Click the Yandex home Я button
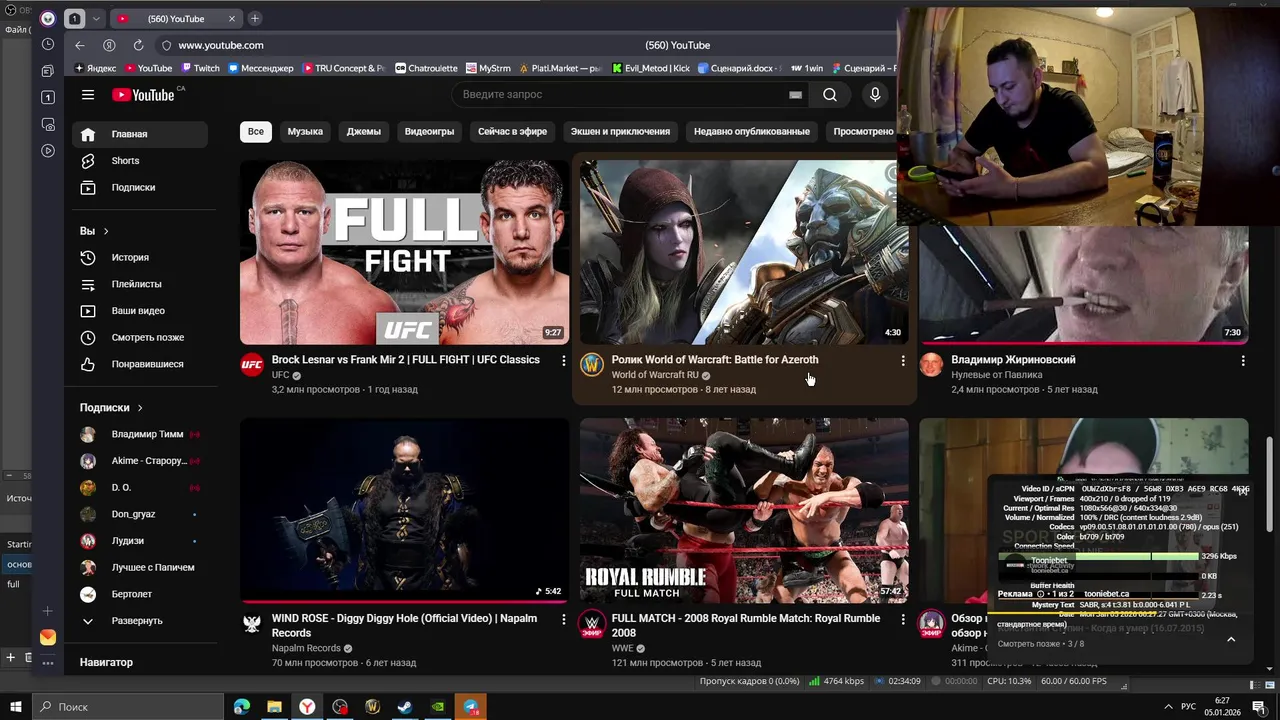This screenshot has height=720, width=1280. pyautogui.click(x=109, y=45)
